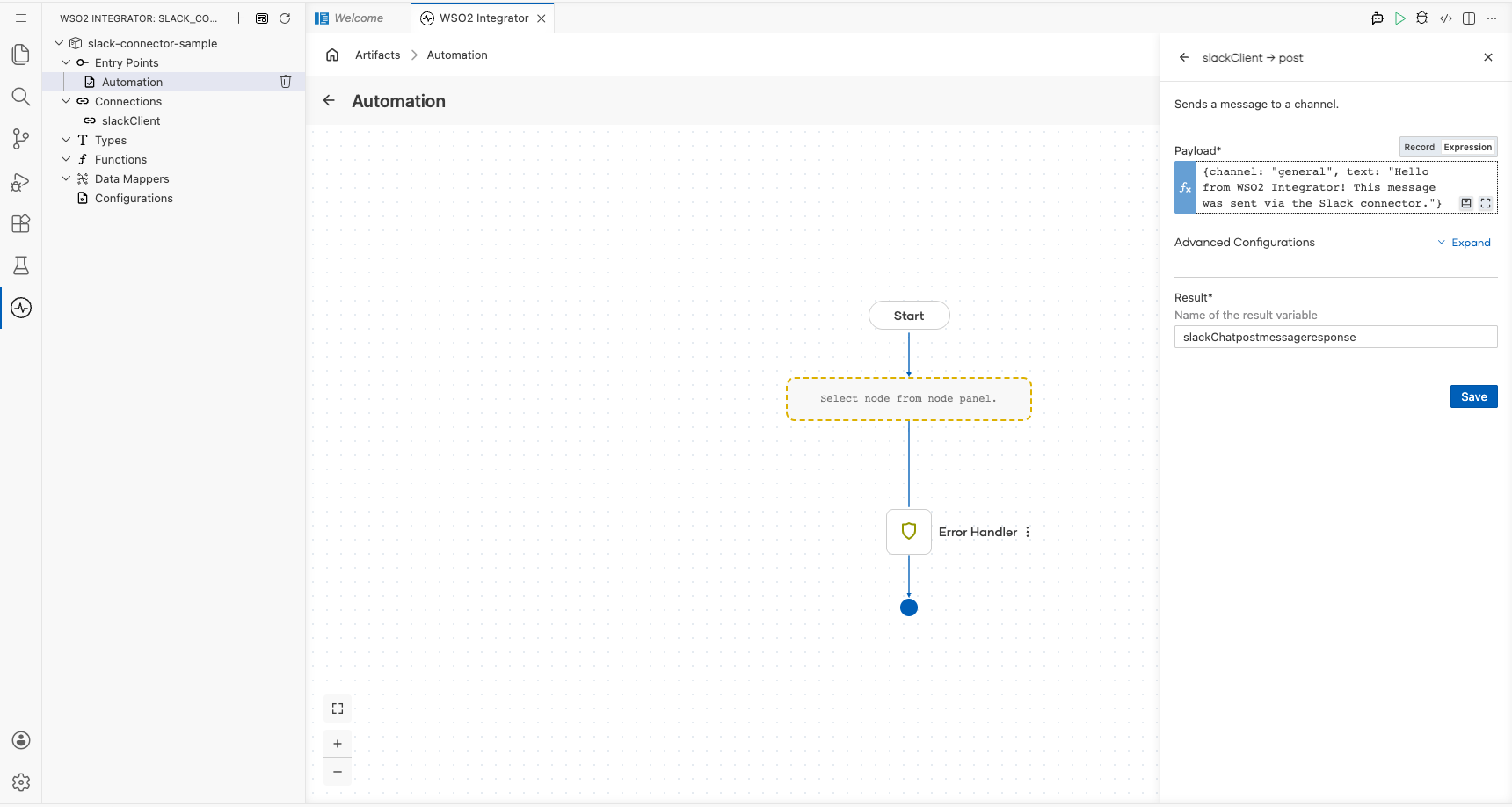Click the window icon beside the sidebar plus
This screenshot has height=807, width=1512.
coord(262,18)
